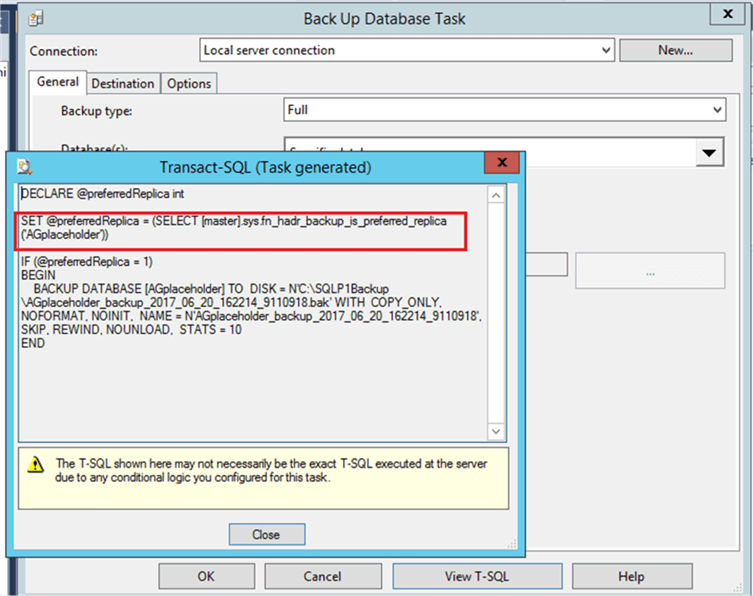Click the Close button in T-SQL dialog
This screenshot has height=596, width=753.
[x=267, y=535]
